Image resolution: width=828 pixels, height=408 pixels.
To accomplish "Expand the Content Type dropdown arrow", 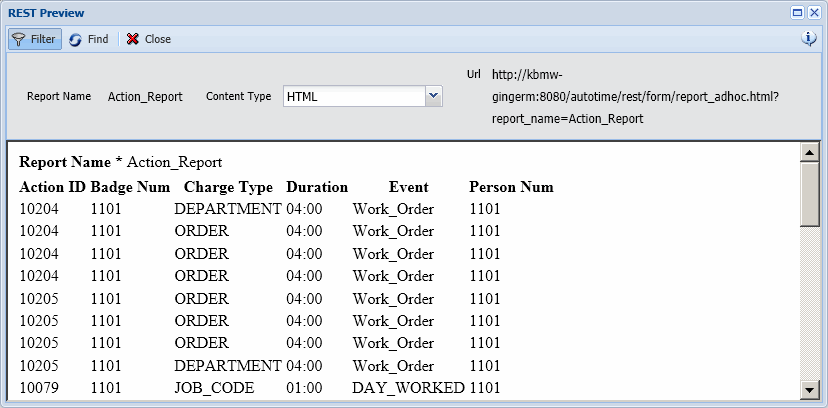I will [433, 96].
